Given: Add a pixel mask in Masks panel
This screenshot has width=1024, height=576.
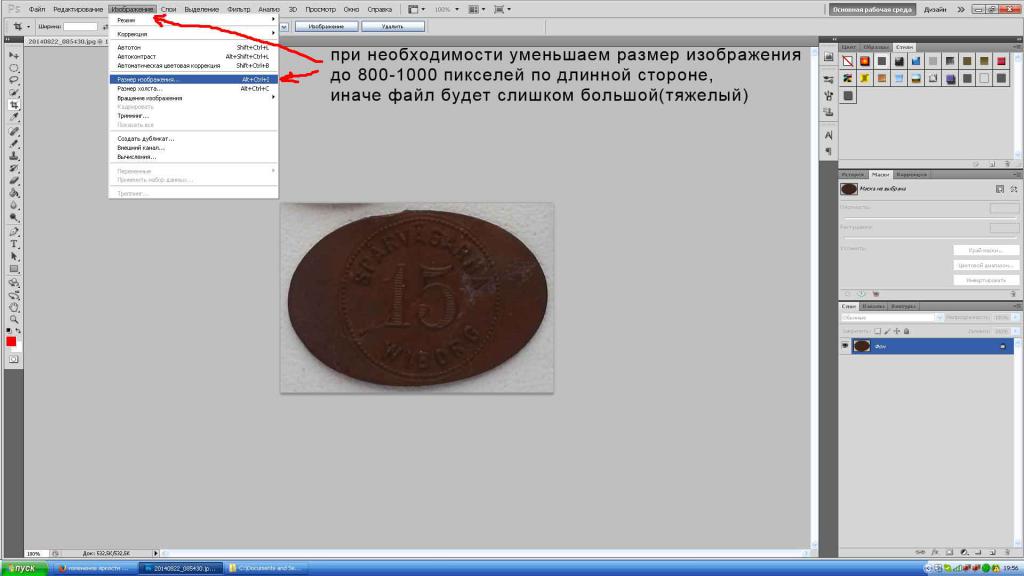Looking at the screenshot, I should 999,188.
